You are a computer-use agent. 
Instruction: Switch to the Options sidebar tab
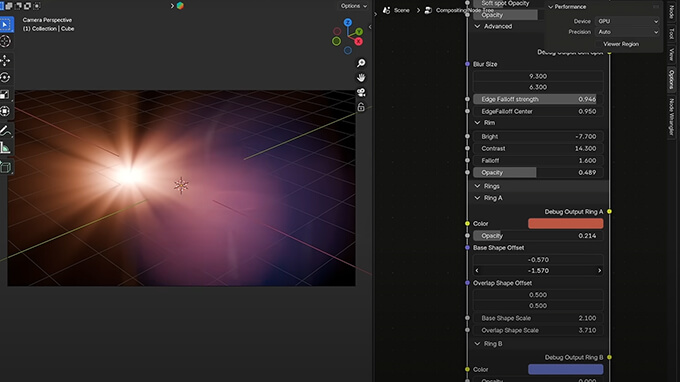click(x=671, y=79)
